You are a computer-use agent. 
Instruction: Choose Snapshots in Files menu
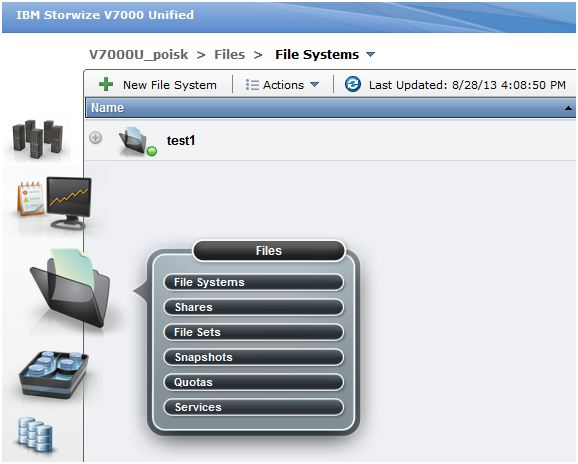coord(254,357)
